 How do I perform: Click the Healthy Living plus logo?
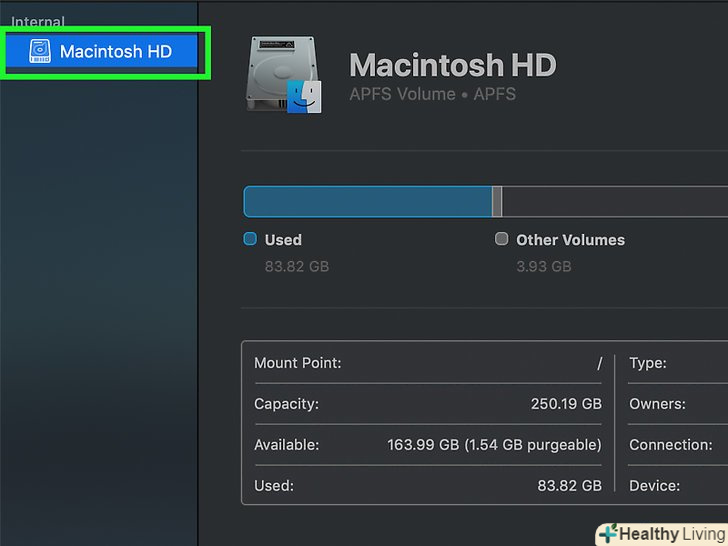pyautogui.click(x=607, y=534)
